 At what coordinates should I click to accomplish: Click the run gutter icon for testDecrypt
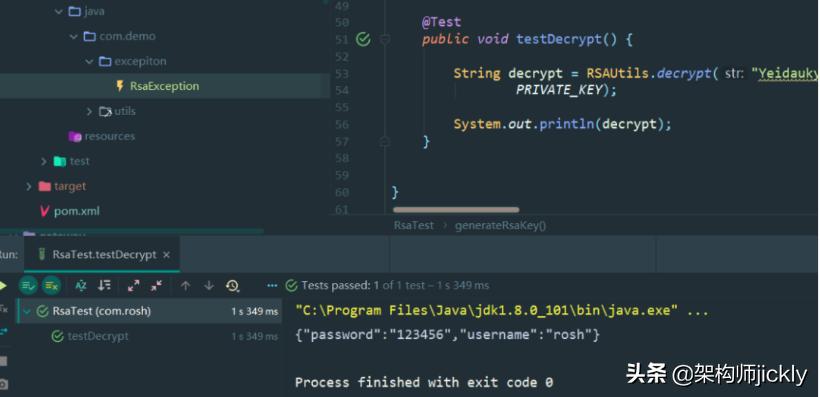tap(363, 39)
